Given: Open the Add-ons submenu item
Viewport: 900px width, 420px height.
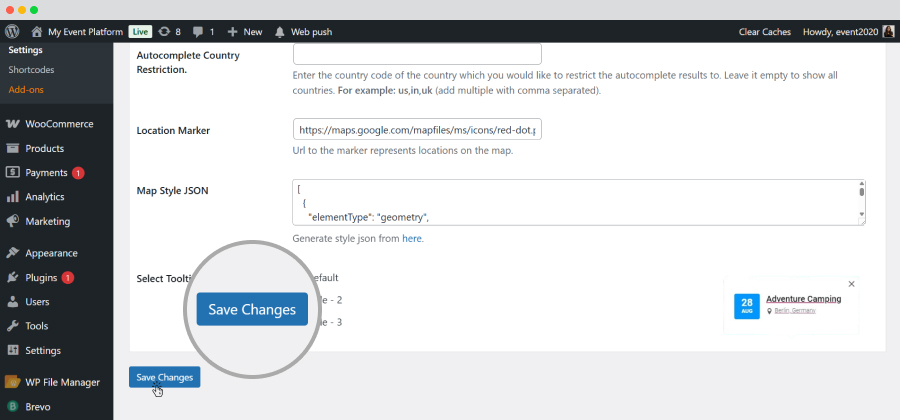Looking at the screenshot, I should [x=28, y=90].
